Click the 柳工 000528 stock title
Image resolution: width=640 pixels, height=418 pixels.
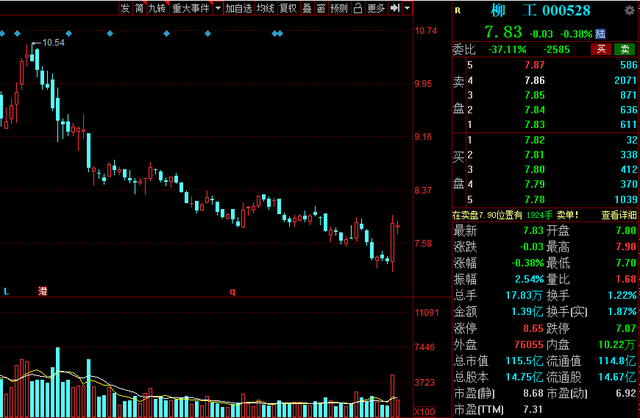[x=540, y=10]
